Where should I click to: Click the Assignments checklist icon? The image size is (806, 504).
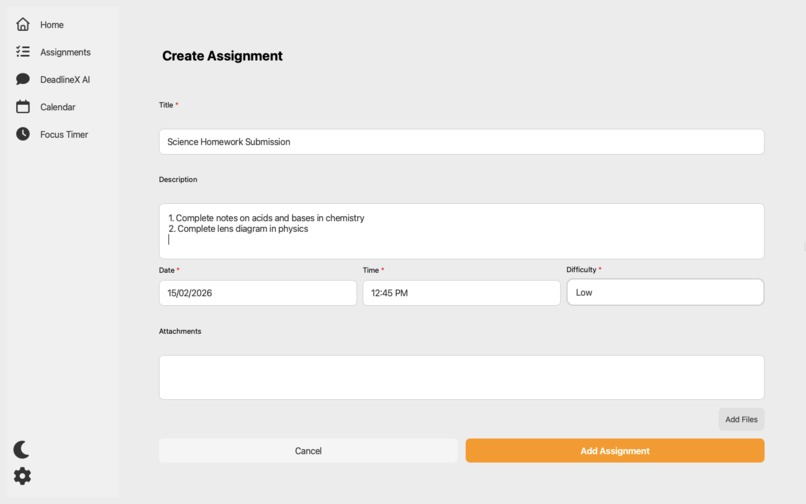(x=23, y=51)
